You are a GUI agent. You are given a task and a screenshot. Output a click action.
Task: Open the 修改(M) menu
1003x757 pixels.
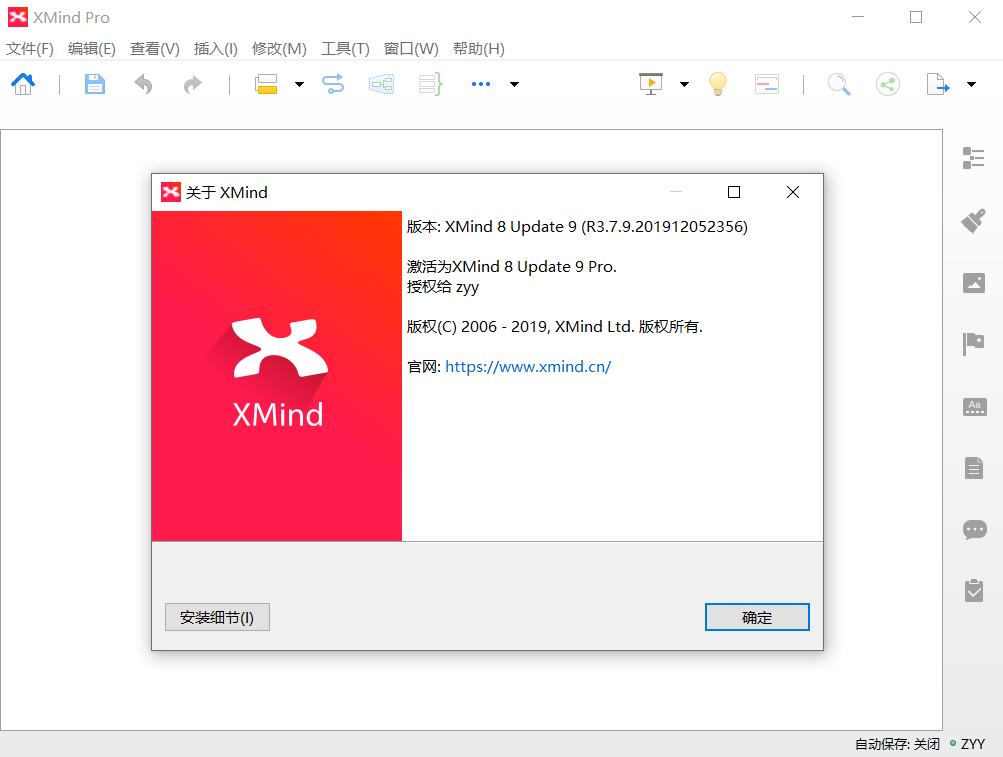coord(279,49)
